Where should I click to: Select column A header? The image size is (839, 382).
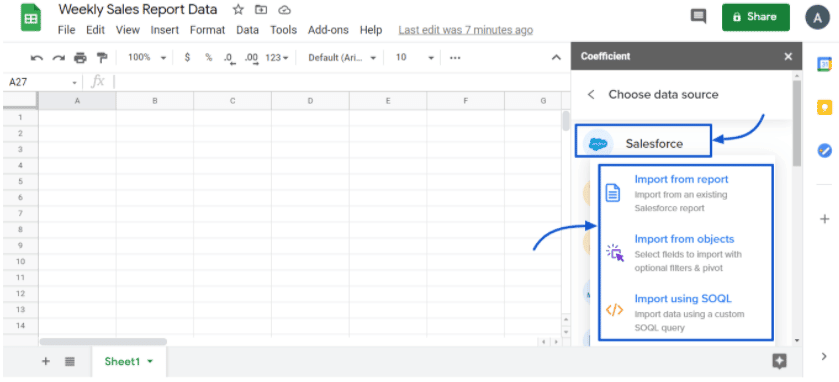tap(77, 101)
